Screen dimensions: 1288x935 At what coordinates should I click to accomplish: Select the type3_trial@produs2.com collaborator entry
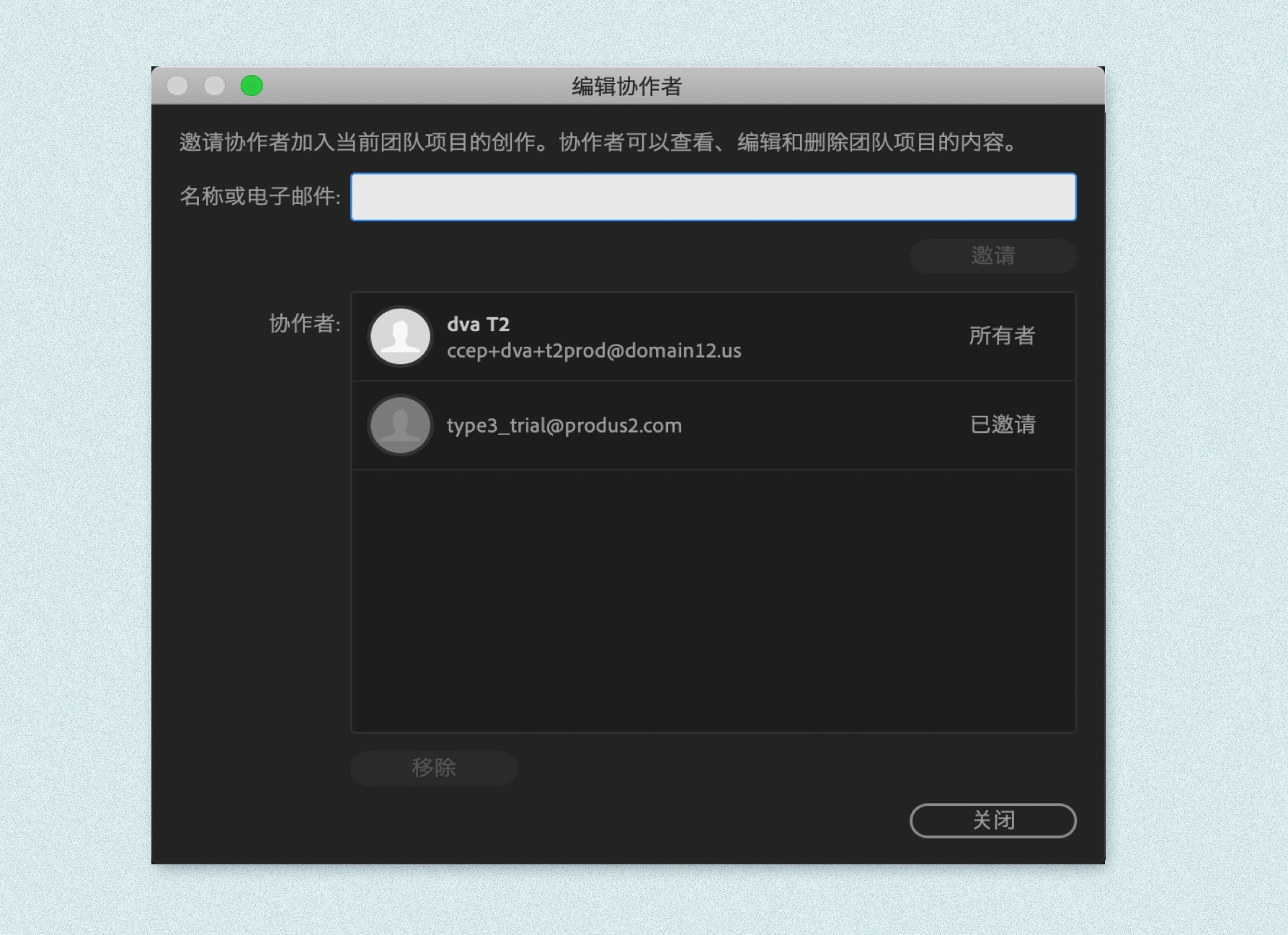pos(713,425)
